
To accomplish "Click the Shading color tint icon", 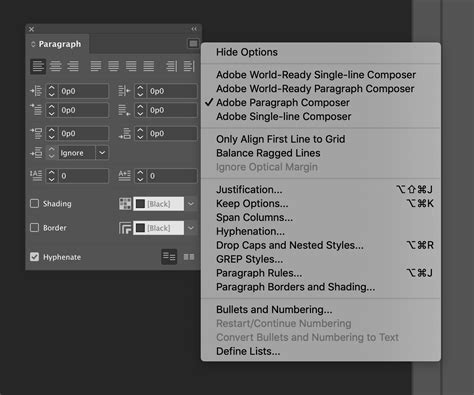I will [x=125, y=204].
